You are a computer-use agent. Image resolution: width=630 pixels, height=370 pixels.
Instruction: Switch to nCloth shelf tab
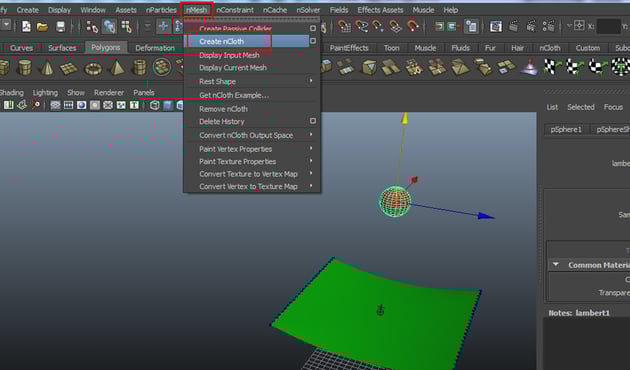pos(550,48)
